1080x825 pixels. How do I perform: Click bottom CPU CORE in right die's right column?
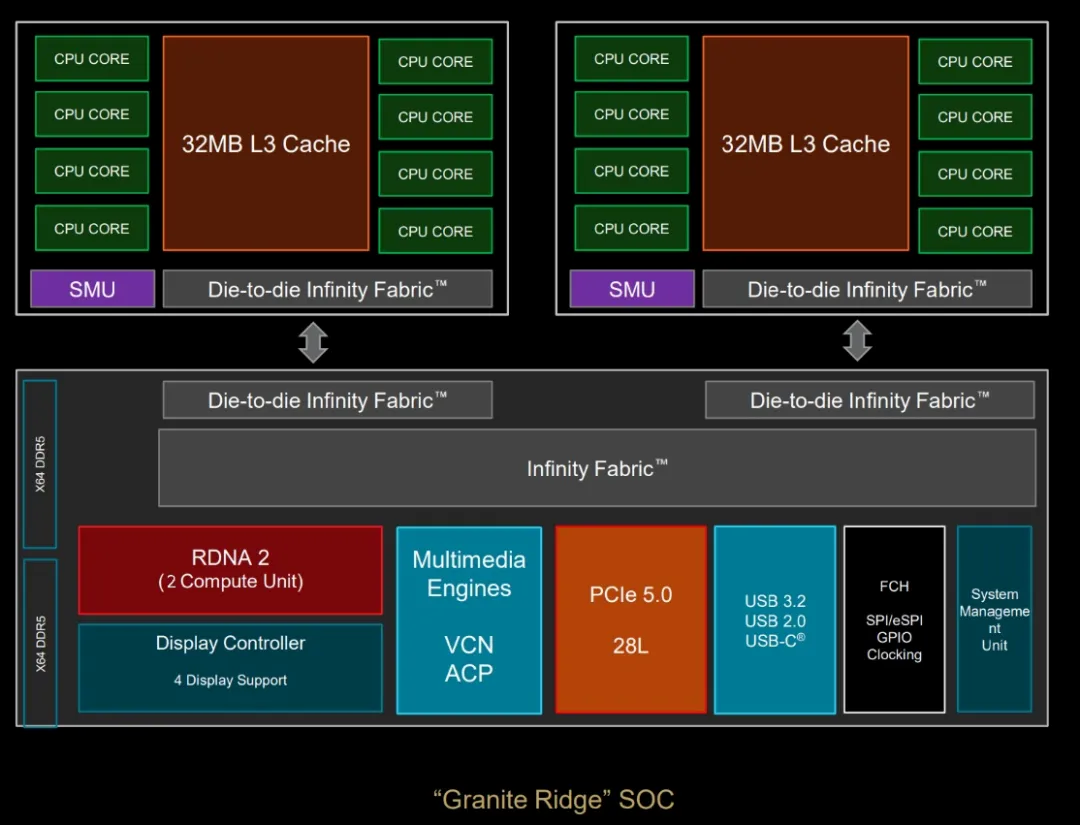[x=975, y=231]
